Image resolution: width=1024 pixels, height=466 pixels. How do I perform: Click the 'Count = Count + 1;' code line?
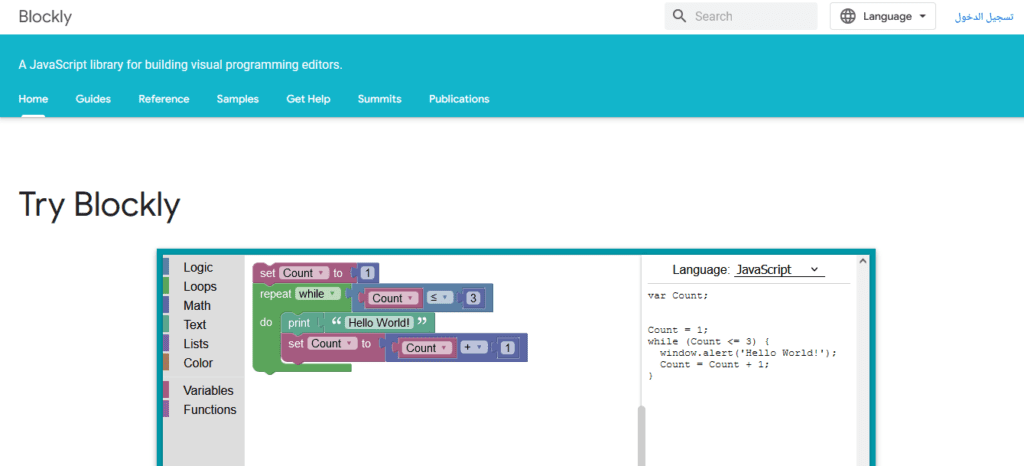point(714,365)
